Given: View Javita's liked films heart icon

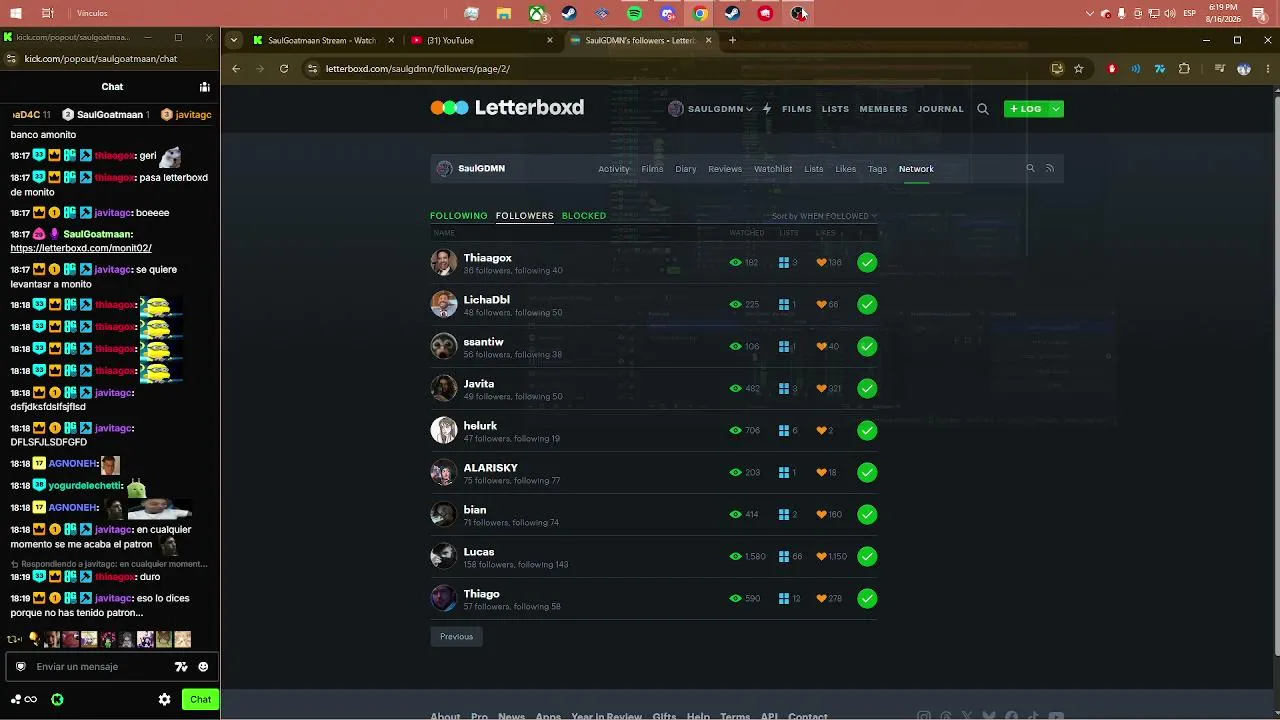Looking at the screenshot, I should coord(822,388).
